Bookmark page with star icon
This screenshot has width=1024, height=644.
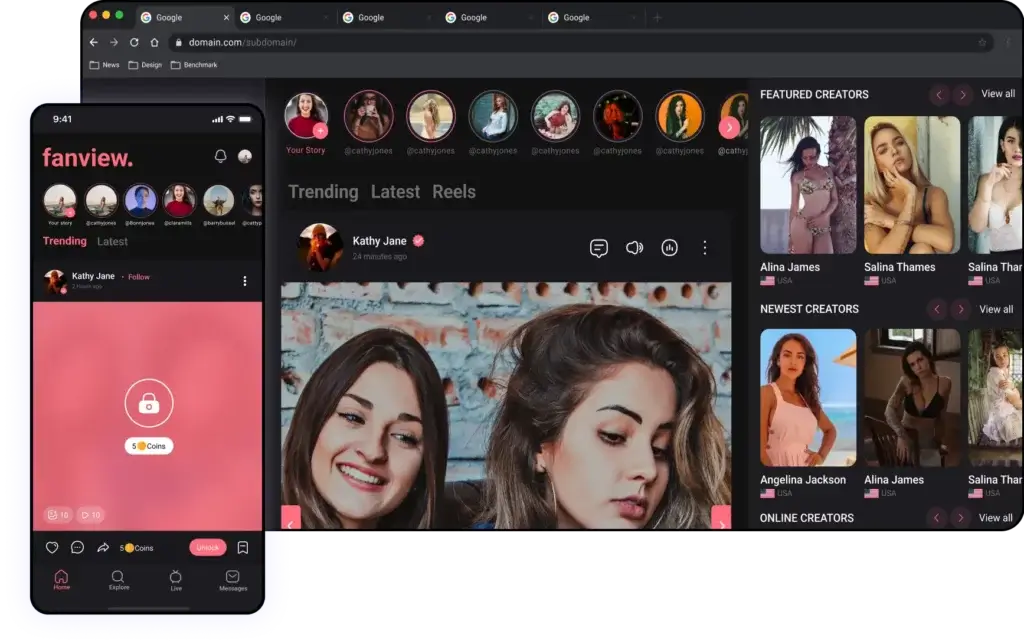(x=982, y=42)
